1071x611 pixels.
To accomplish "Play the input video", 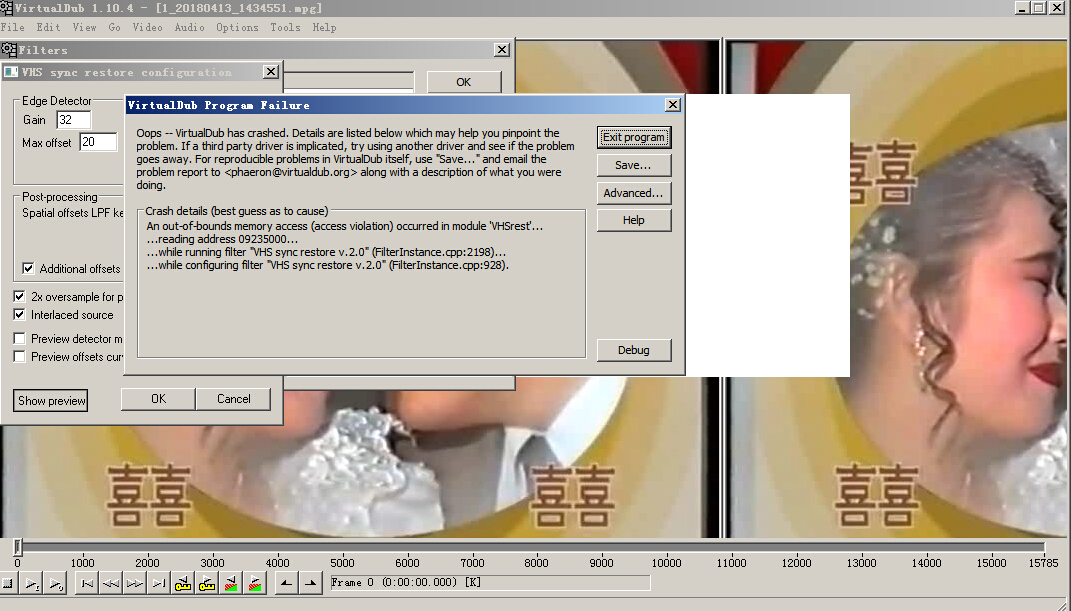I will click(x=31, y=584).
